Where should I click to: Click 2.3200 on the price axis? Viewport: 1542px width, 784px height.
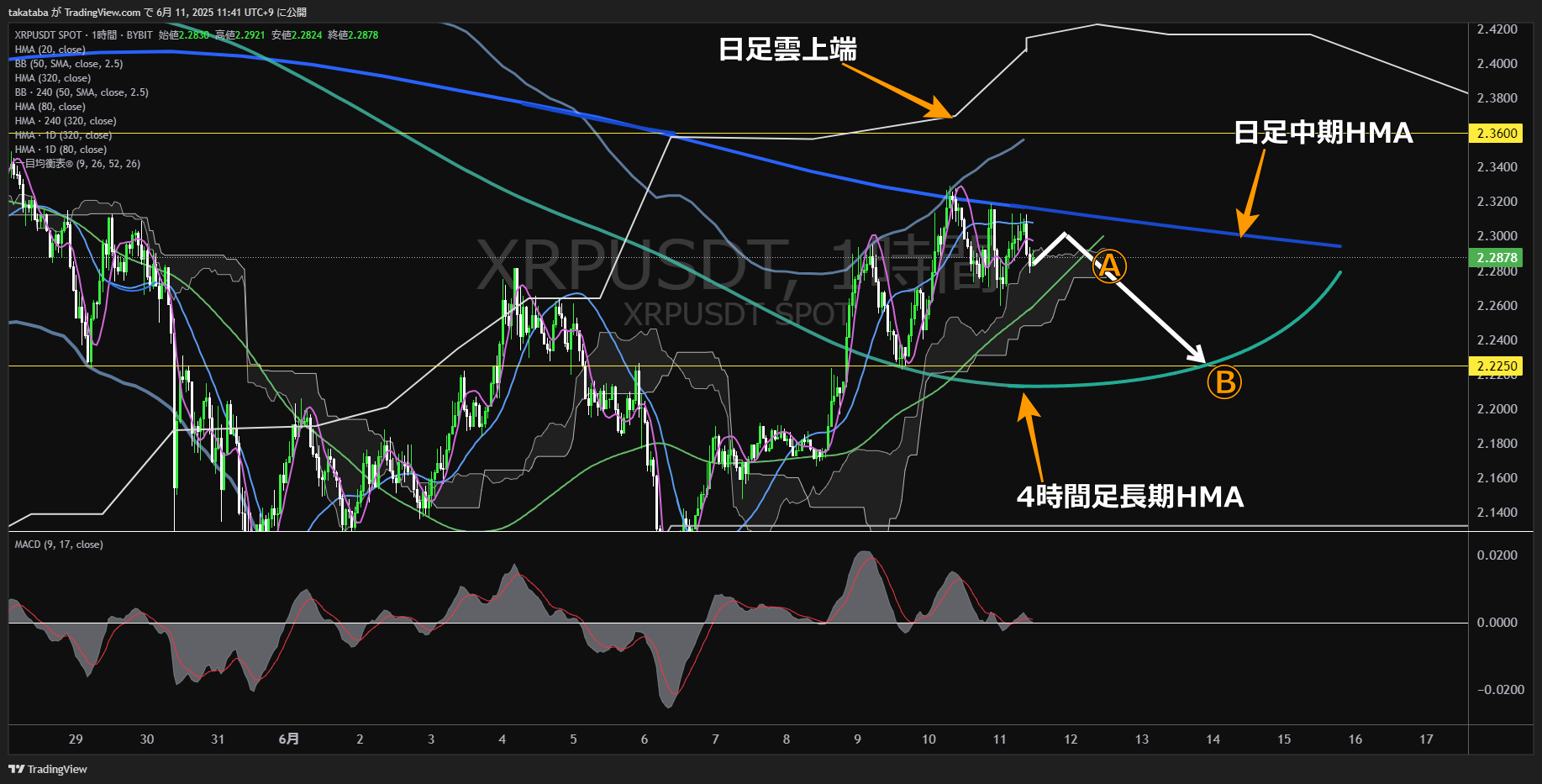point(1497,202)
